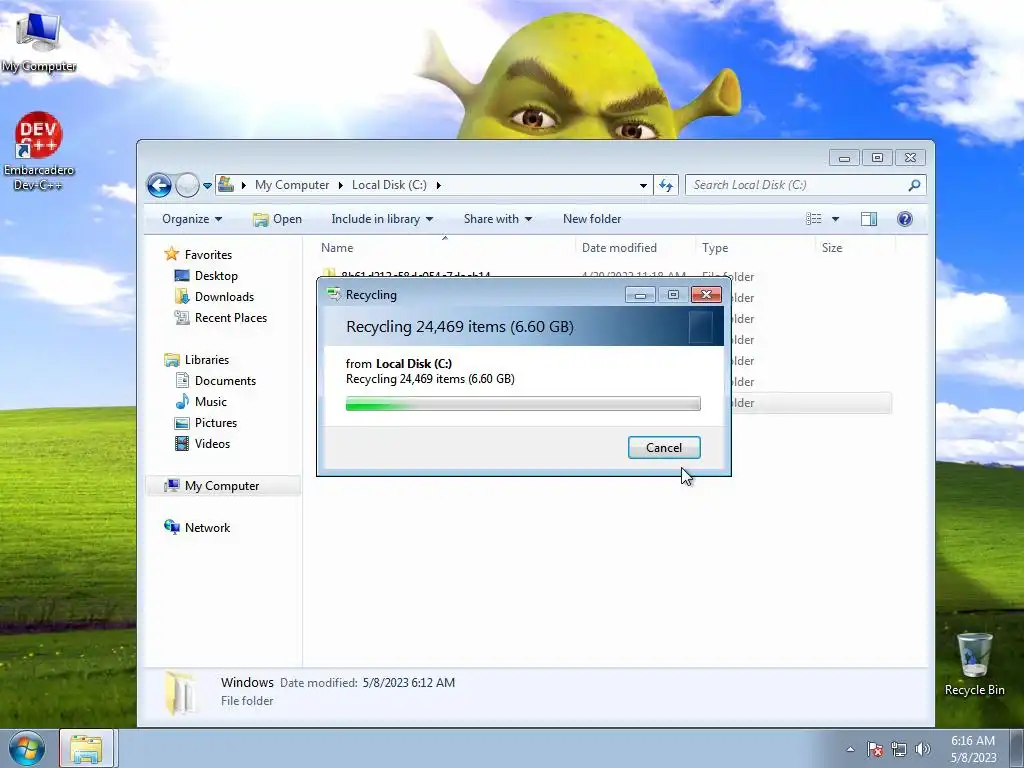Image resolution: width=1024 pixels, height=768 pixels.
Task: Refresh the Local Disk (C:) folder view
Action: click(x=666, y=185)
